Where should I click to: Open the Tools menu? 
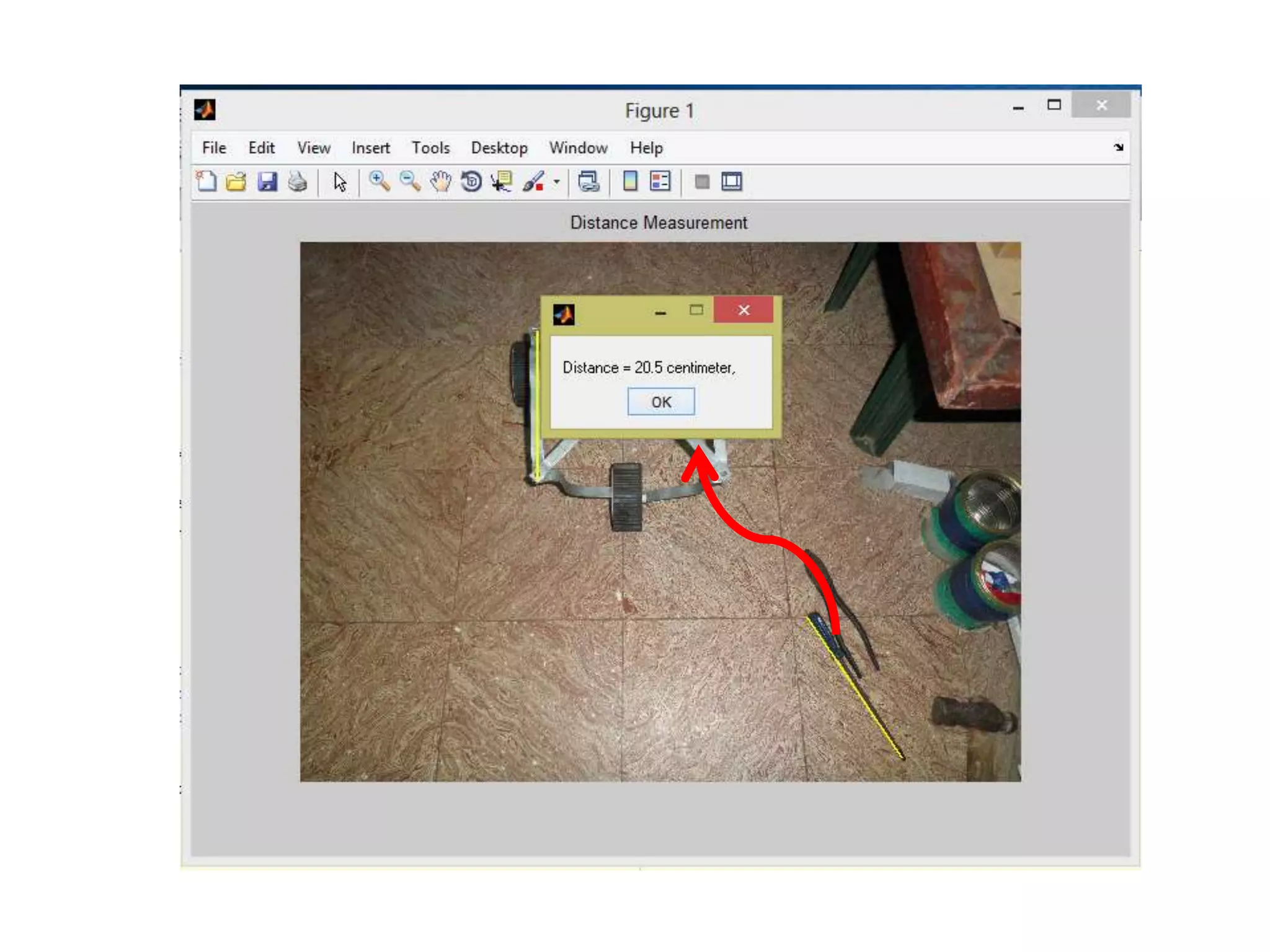(x=430, y=148)
